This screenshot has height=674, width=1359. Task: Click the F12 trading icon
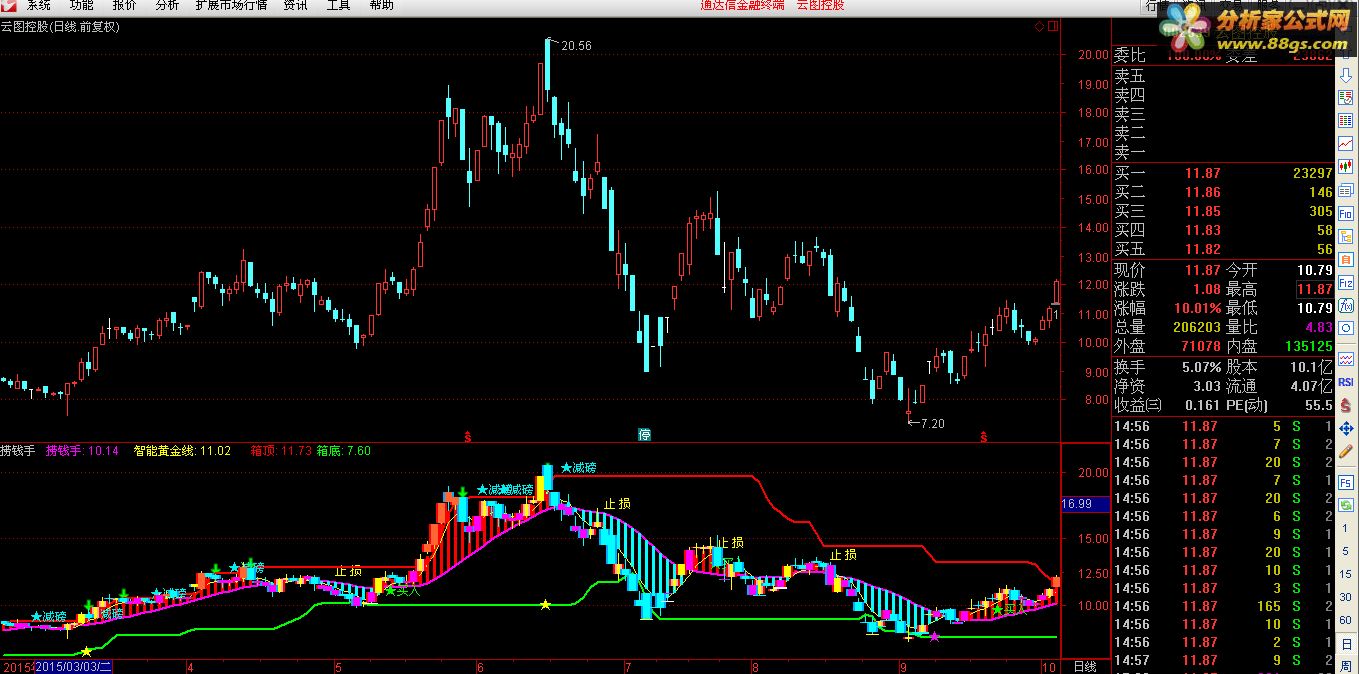pos(1346,281)
